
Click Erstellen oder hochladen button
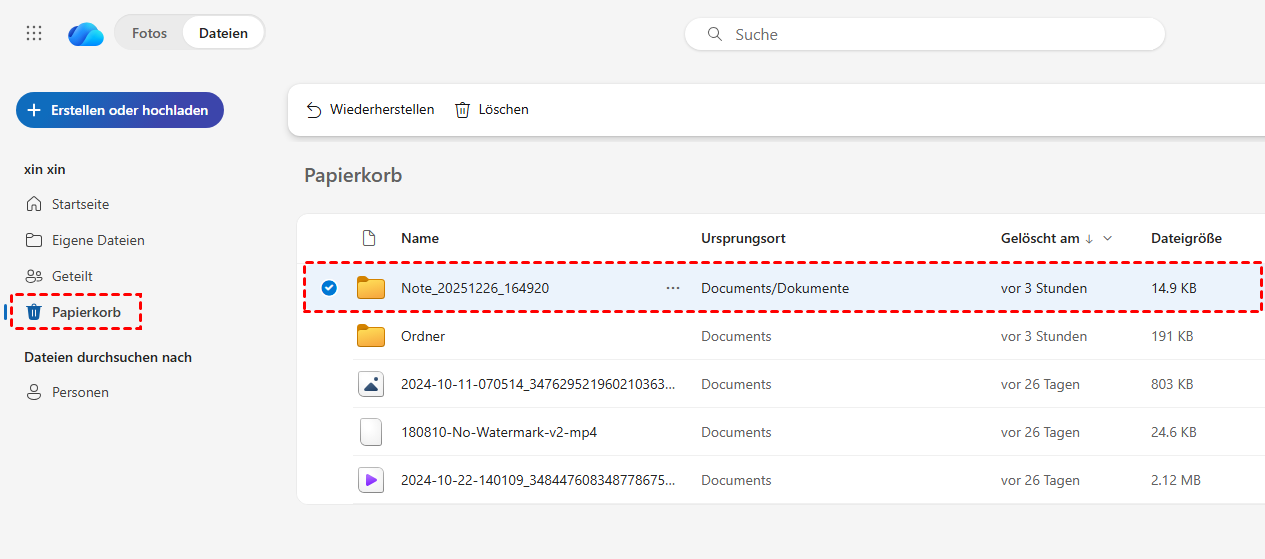(120, 110)
